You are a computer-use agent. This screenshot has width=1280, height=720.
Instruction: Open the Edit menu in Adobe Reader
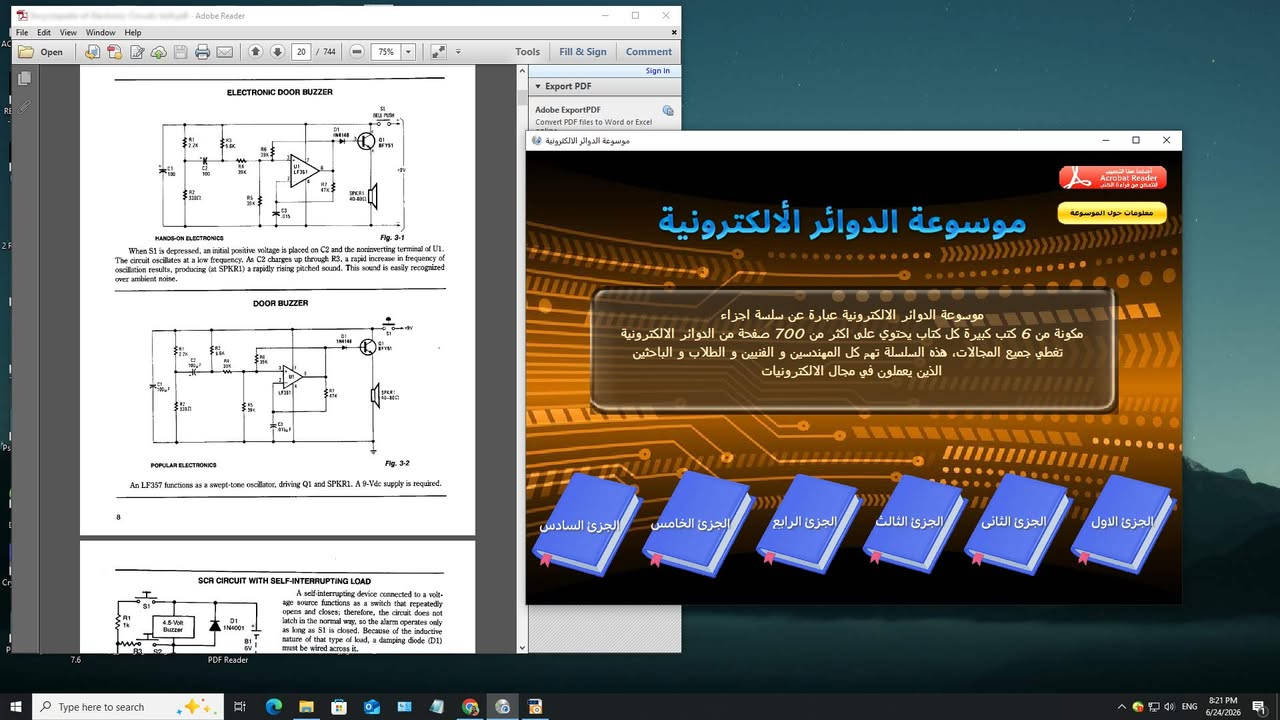[44, 33]
